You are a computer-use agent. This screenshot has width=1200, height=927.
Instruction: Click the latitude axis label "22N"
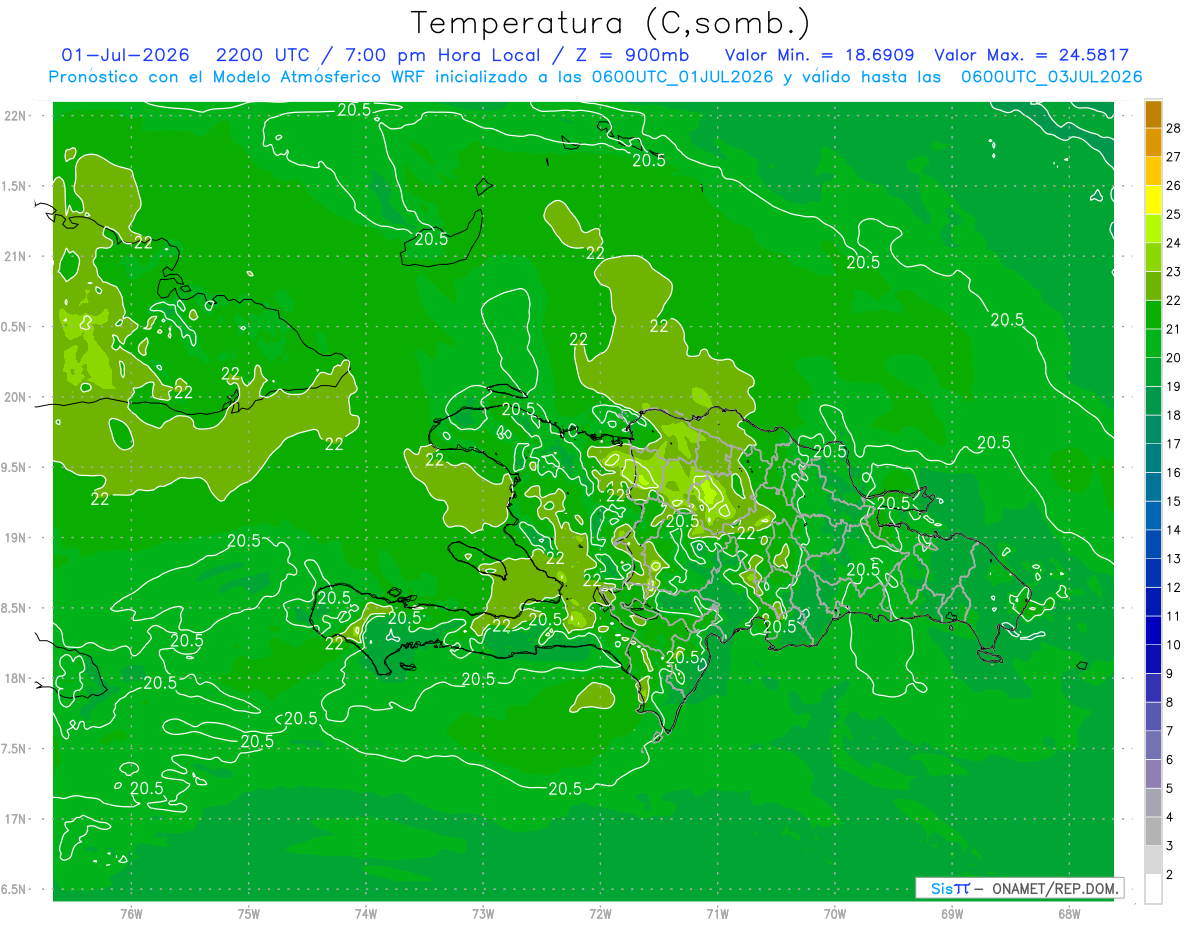click(x=16, y=115)
